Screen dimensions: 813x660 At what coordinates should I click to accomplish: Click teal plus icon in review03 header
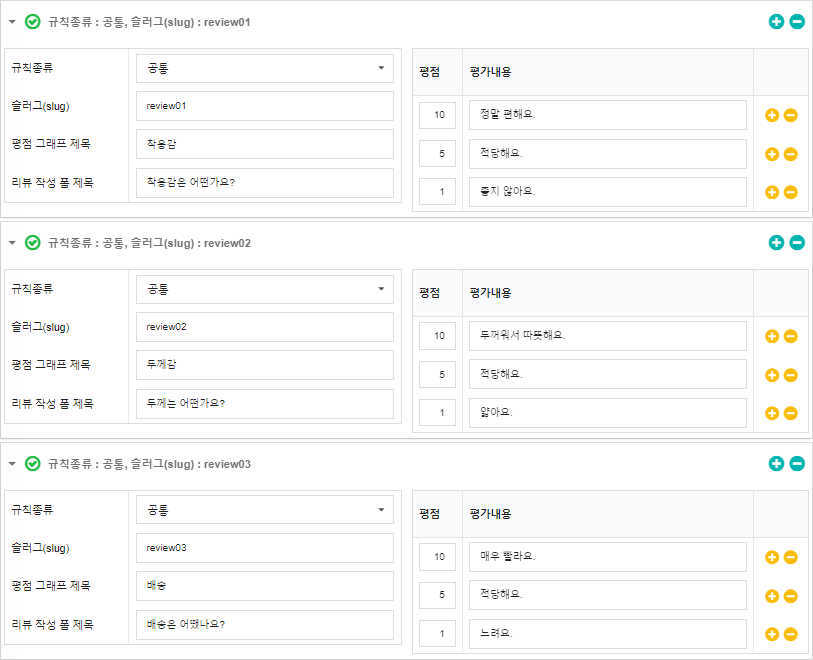[776, 463]
